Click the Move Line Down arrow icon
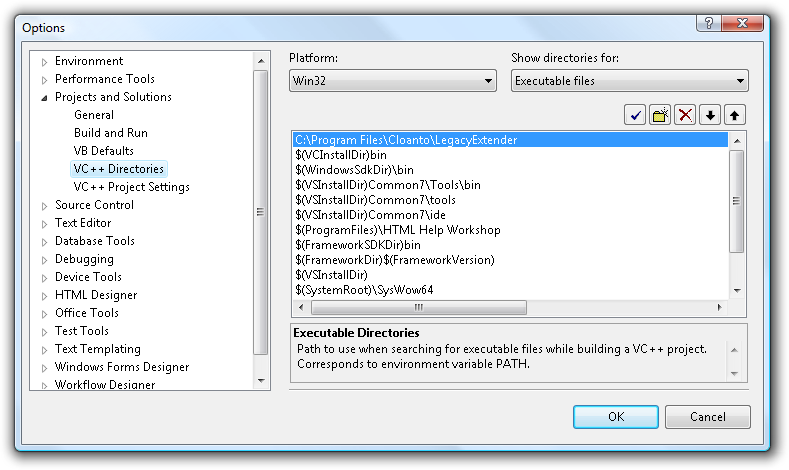789x470 pixels. (x=710, y=115)
